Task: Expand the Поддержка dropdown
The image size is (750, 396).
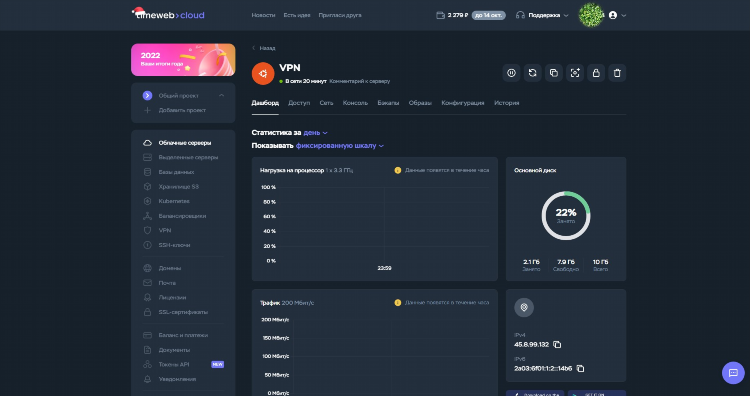Action: [x=566, y=15]
